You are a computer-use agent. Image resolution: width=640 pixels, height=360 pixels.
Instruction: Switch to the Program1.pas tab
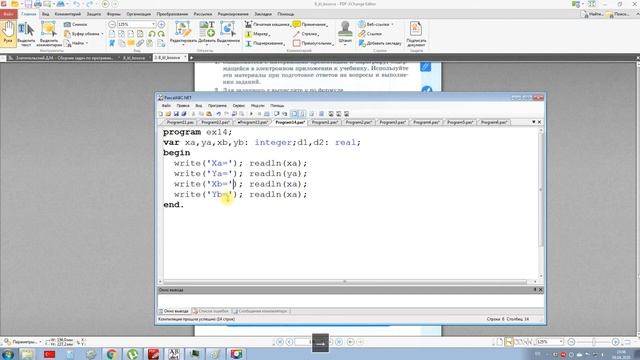tap(324, 122)
